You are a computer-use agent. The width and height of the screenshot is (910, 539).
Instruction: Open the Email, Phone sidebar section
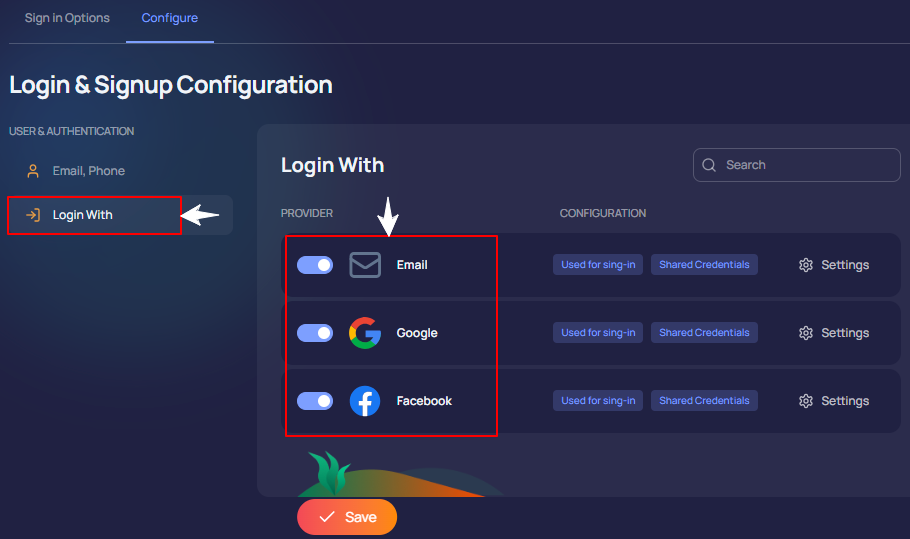pos(88,171)
